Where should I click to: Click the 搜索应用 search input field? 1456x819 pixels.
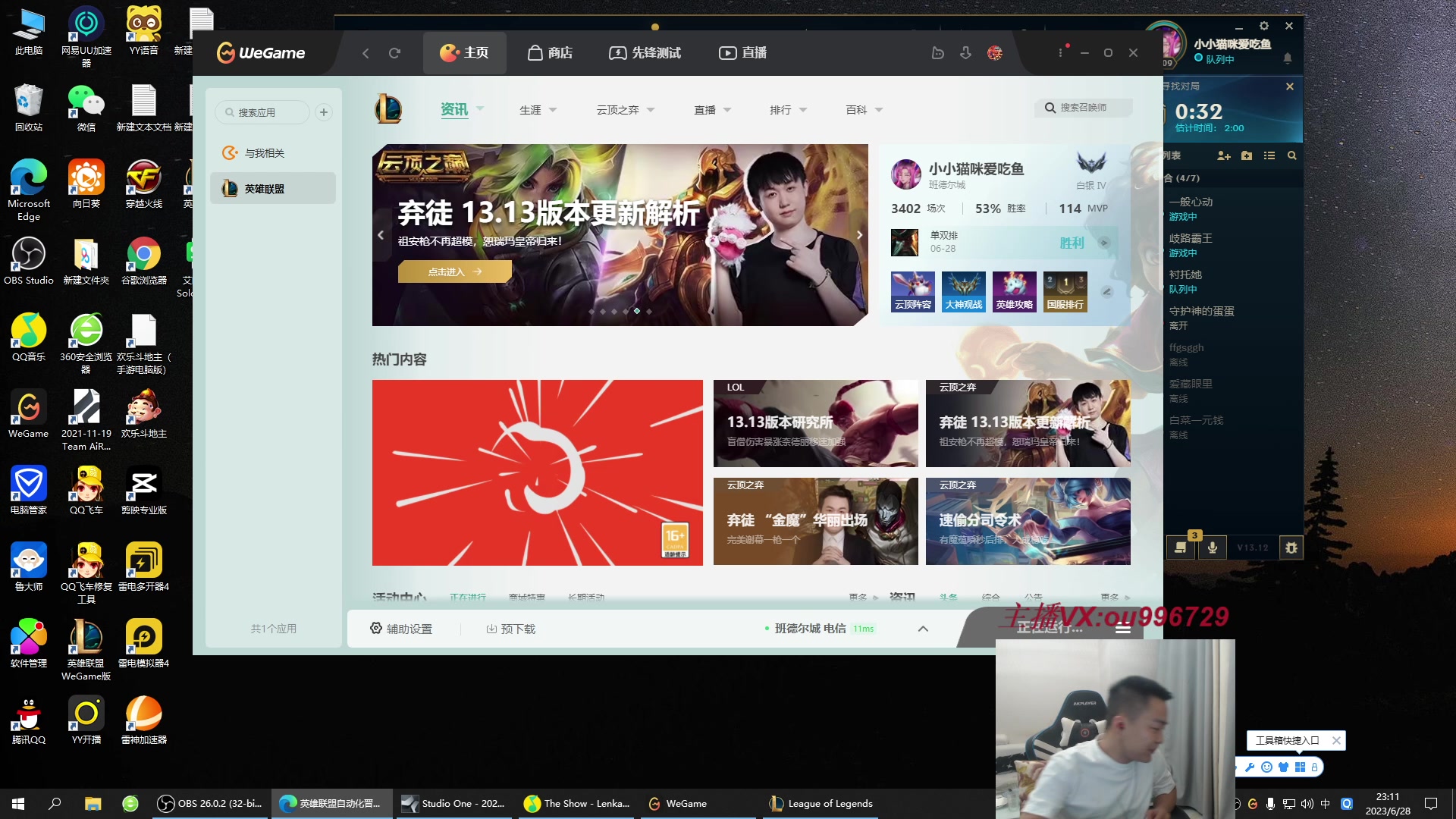click(263, 111)
